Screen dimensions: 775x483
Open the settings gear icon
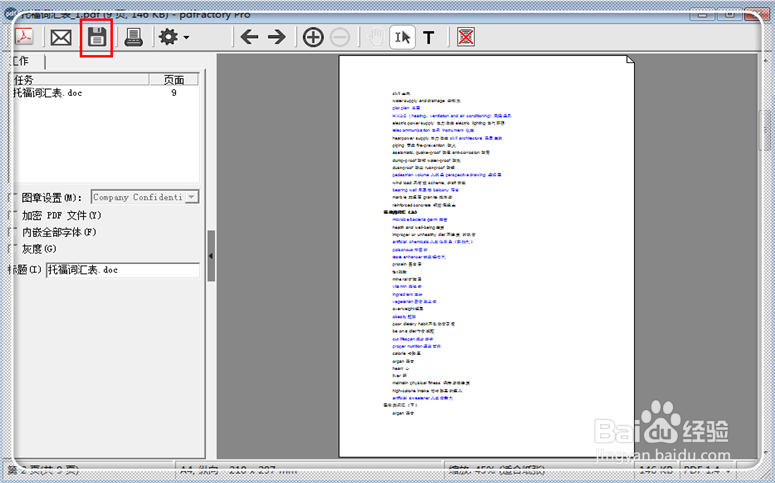point(168,37)
